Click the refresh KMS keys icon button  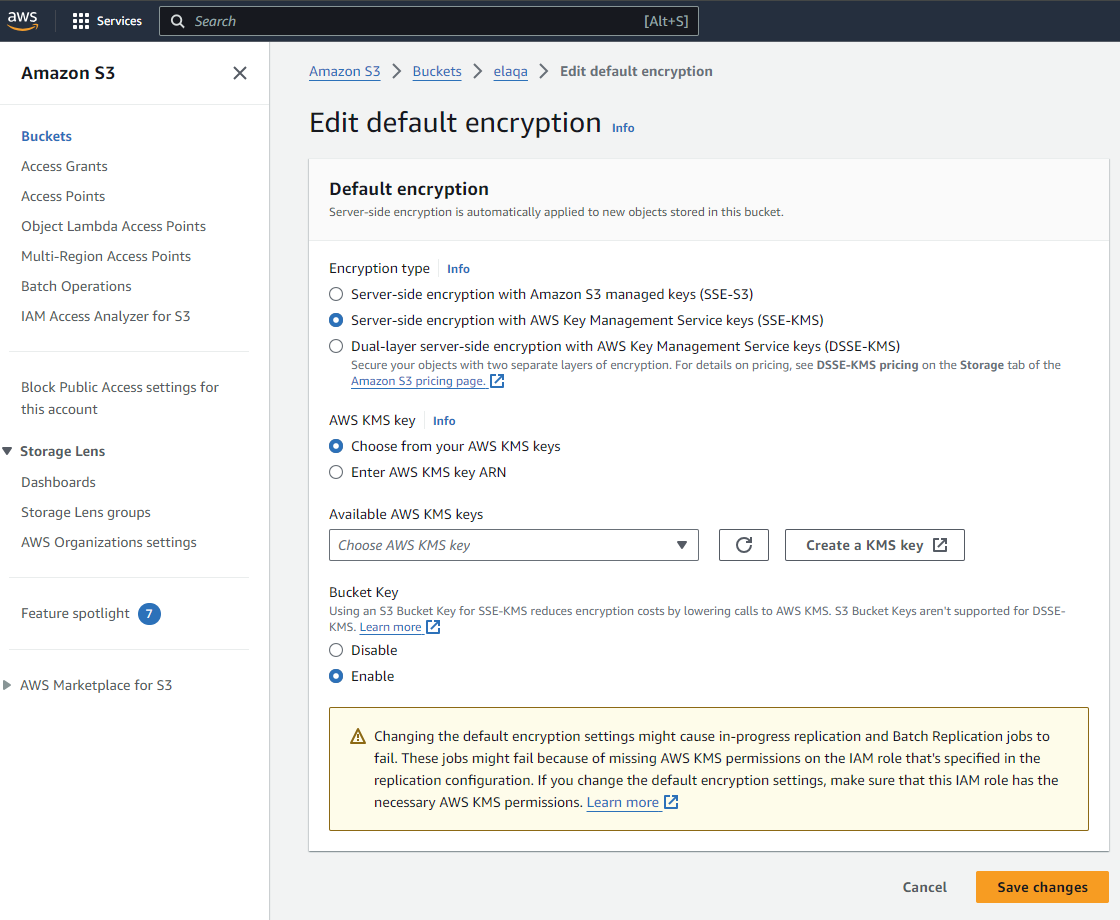(743, 545)
